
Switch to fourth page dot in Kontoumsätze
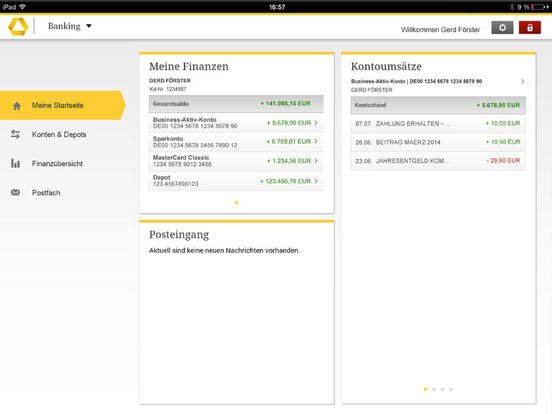pyautogui.click(x=451, y=389)
